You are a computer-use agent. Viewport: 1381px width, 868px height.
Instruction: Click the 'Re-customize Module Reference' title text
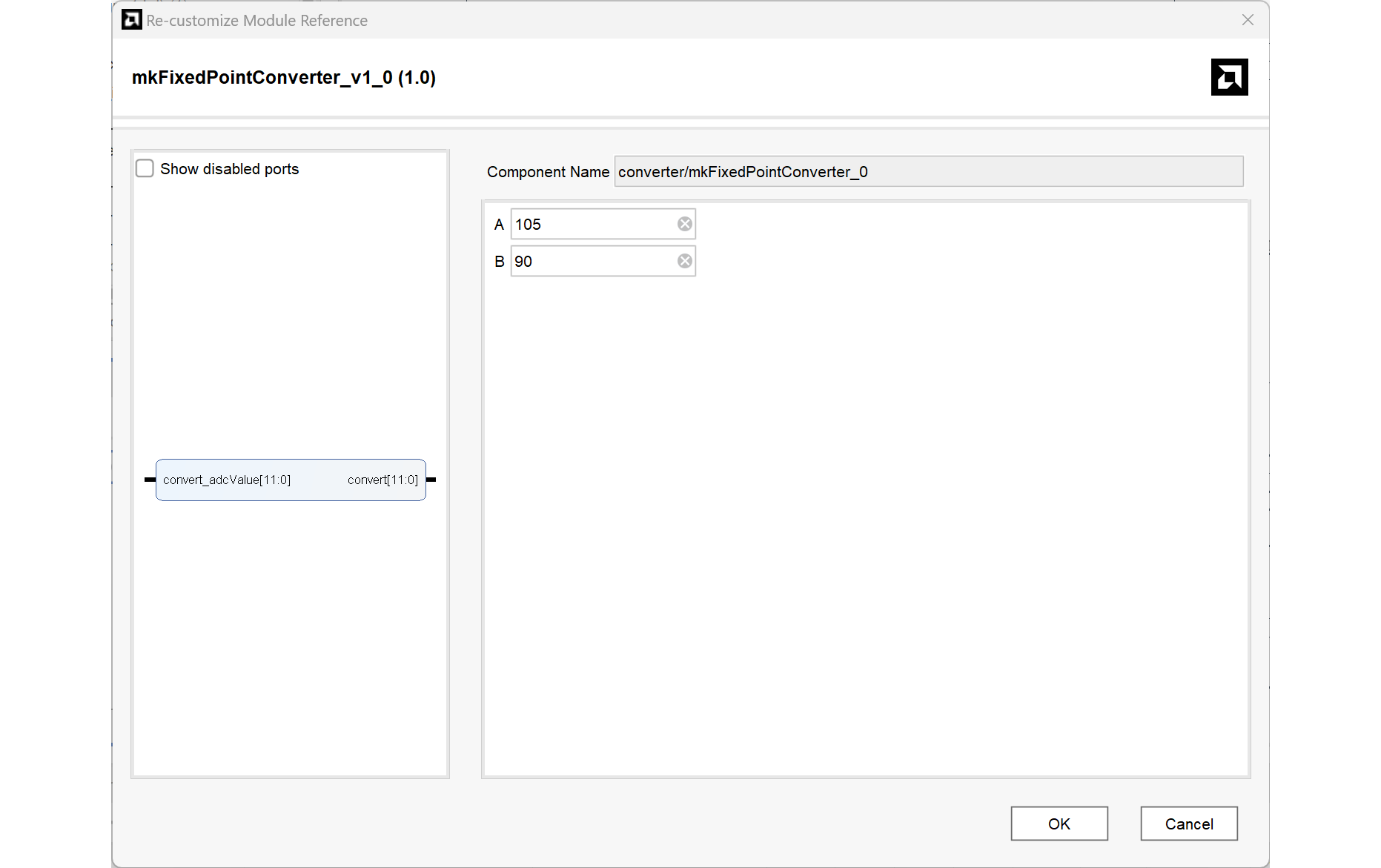point(256,21)
